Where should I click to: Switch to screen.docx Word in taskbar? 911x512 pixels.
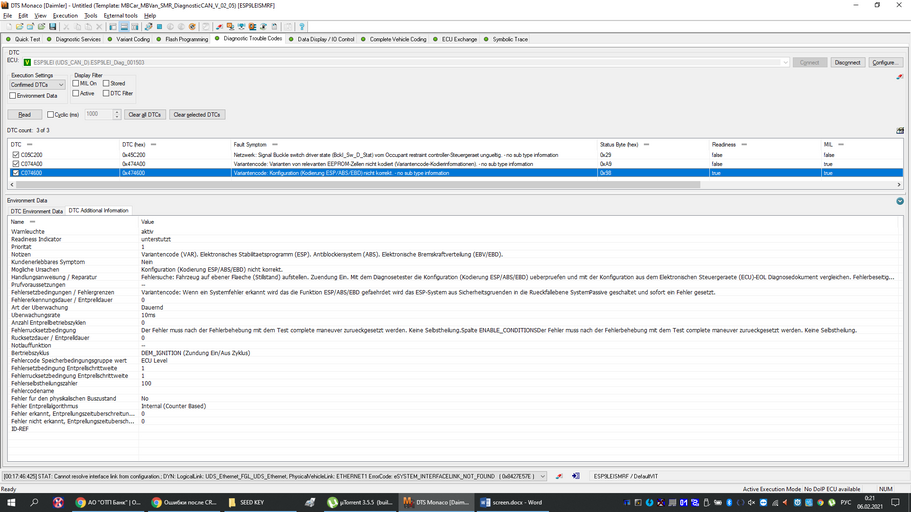511,502
